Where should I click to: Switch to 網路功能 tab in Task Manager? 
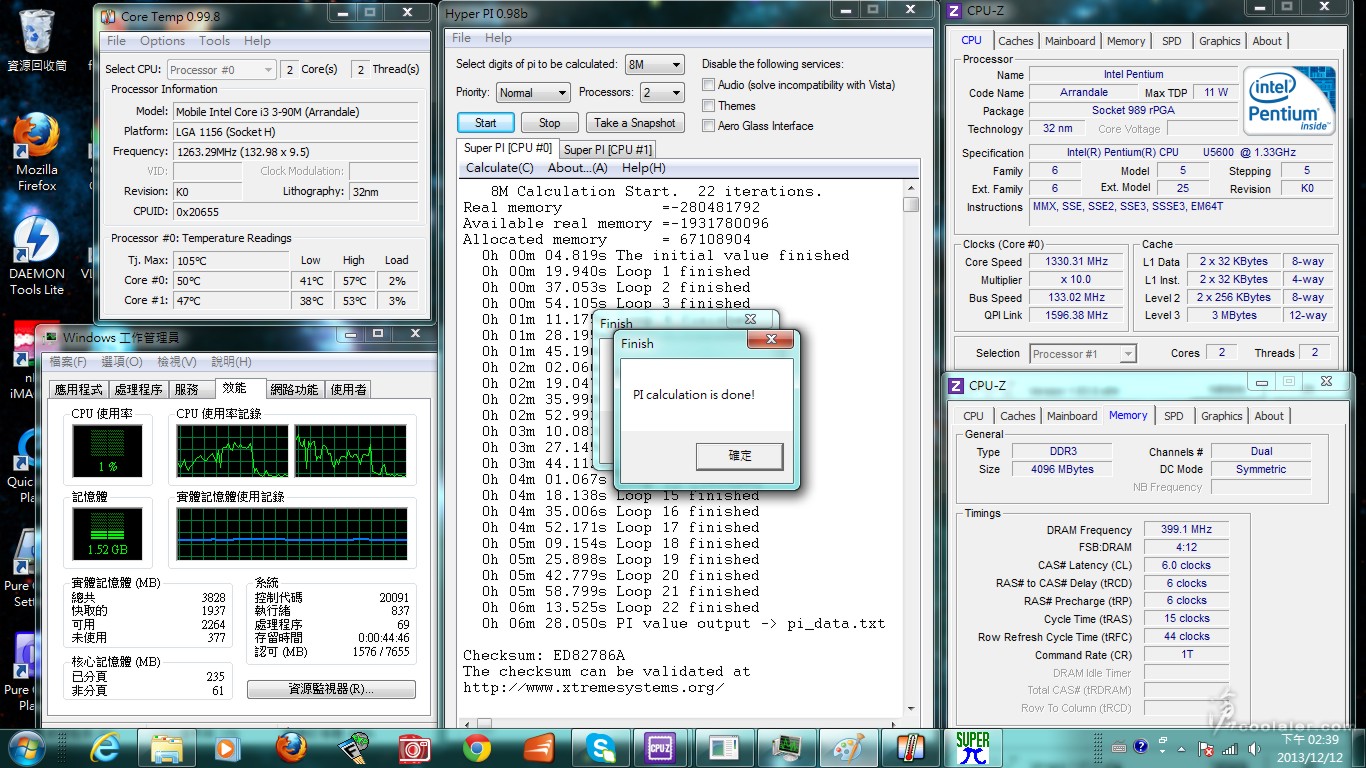click(x=294, y=389)
